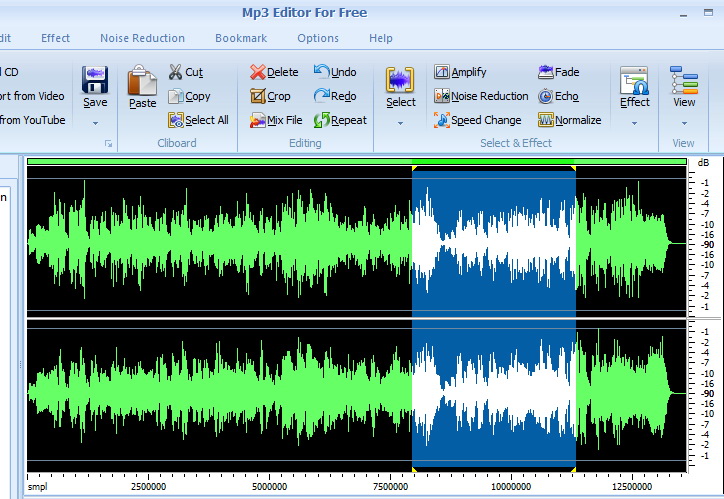
Task: Click the from YouTube import button
Action: pos(32,120)
